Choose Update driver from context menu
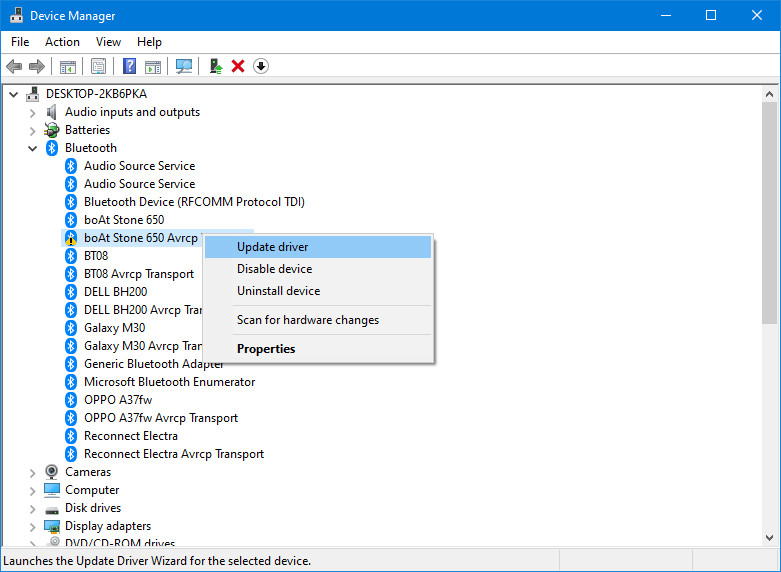The height and width of the screenshot is (572, 781). (318, 247)
